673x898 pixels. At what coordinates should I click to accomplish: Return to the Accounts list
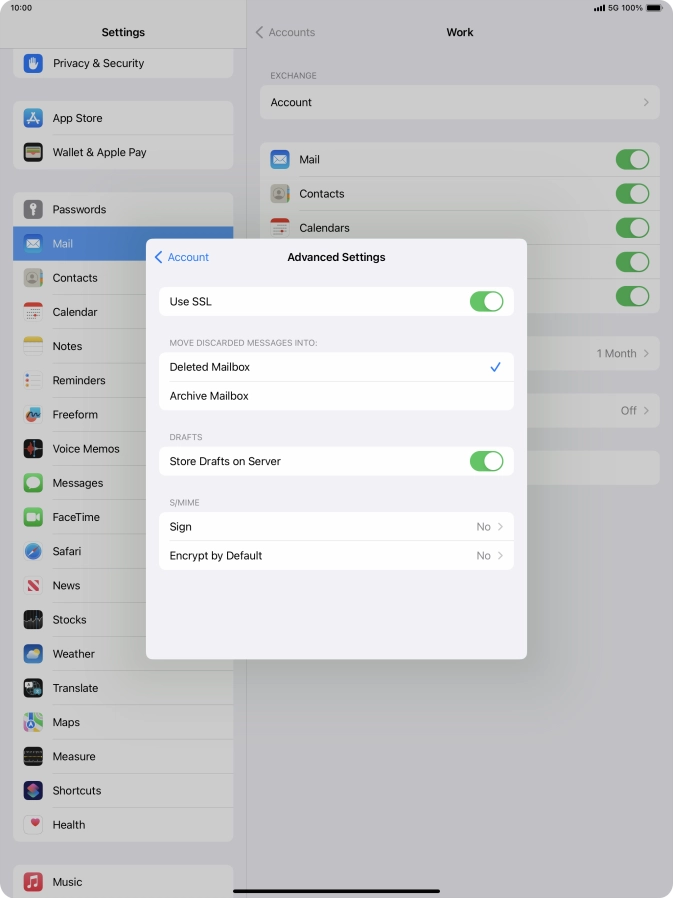(x=285, y=32)
